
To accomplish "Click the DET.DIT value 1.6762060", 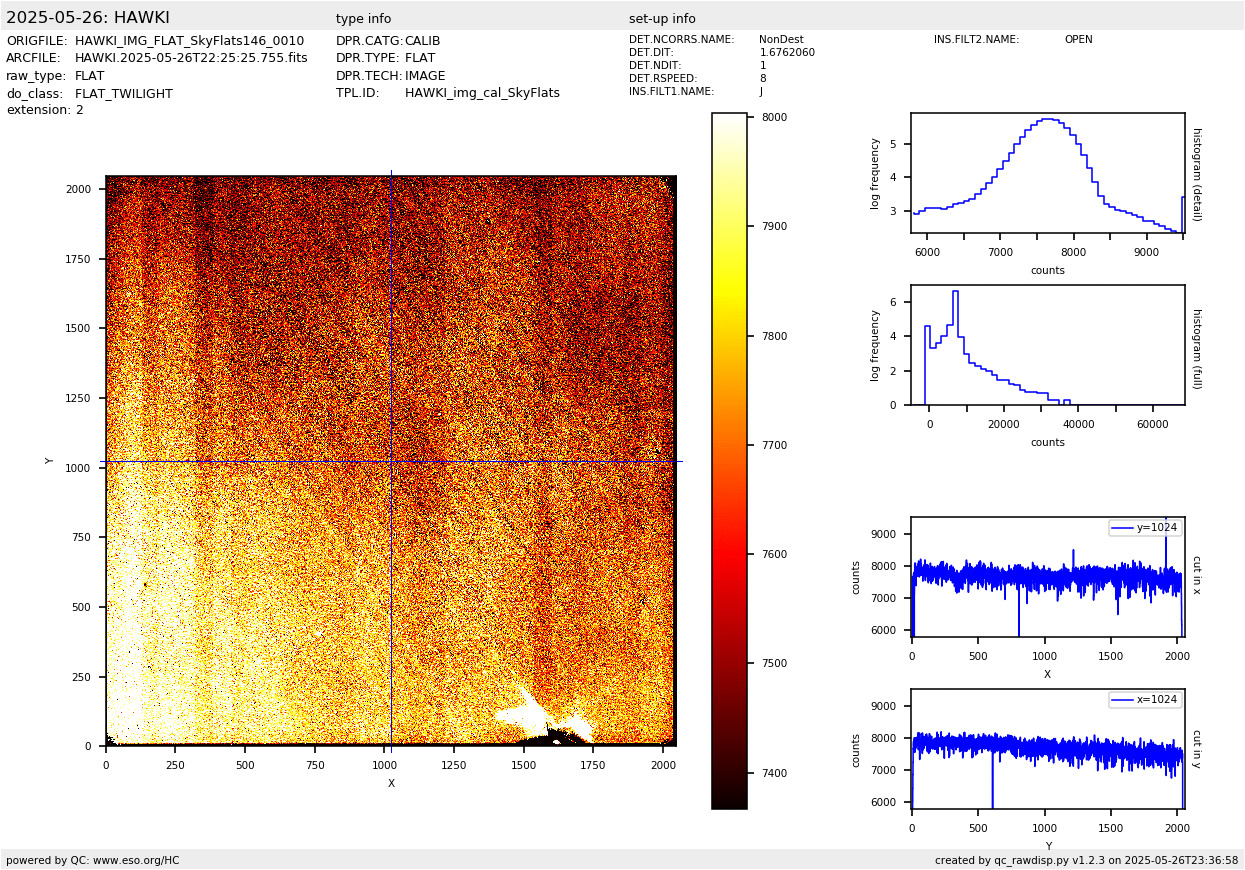I will tap(787, 53).
